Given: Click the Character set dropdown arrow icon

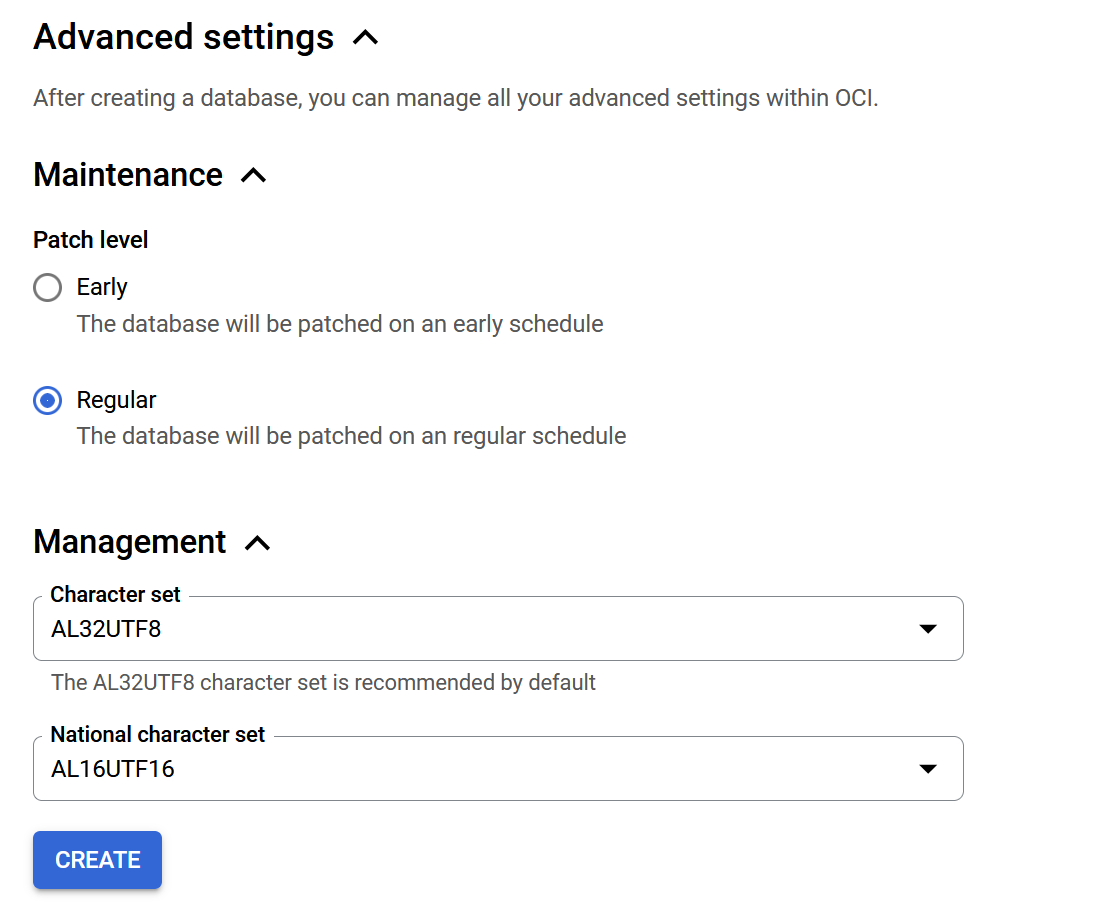Looking at the screenshot, I should point(928,629).
